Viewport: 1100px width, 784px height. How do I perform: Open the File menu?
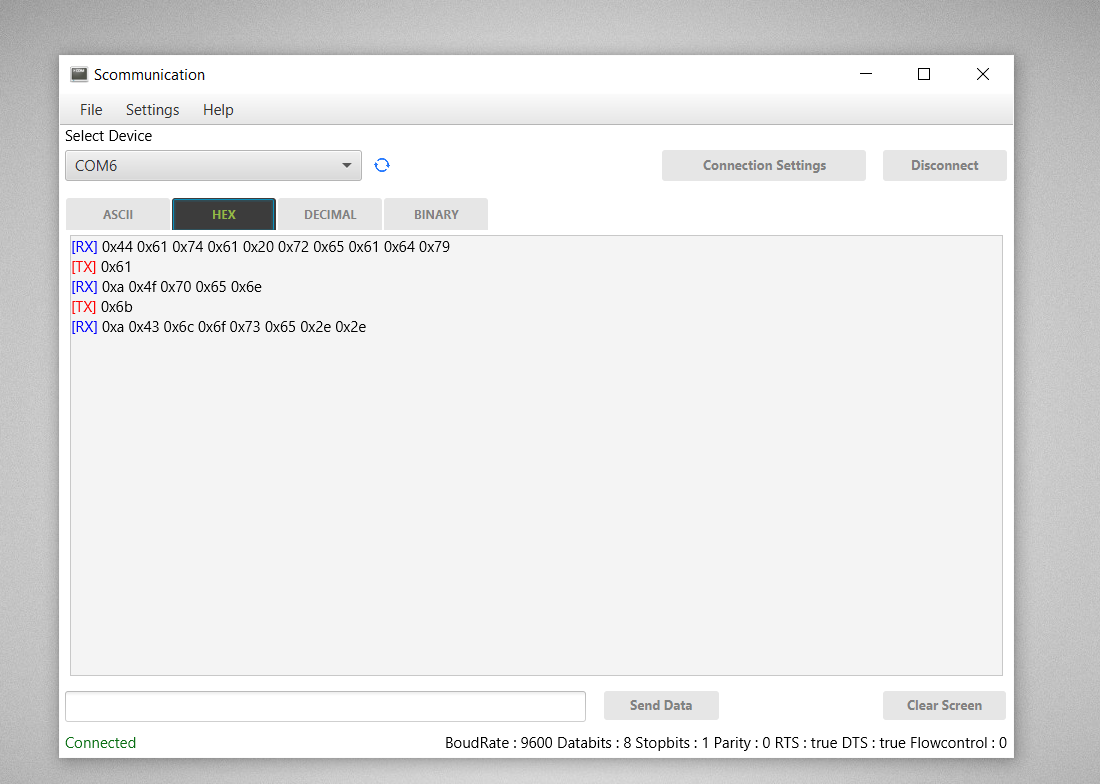pyautogui.click(x=90, y=110)
